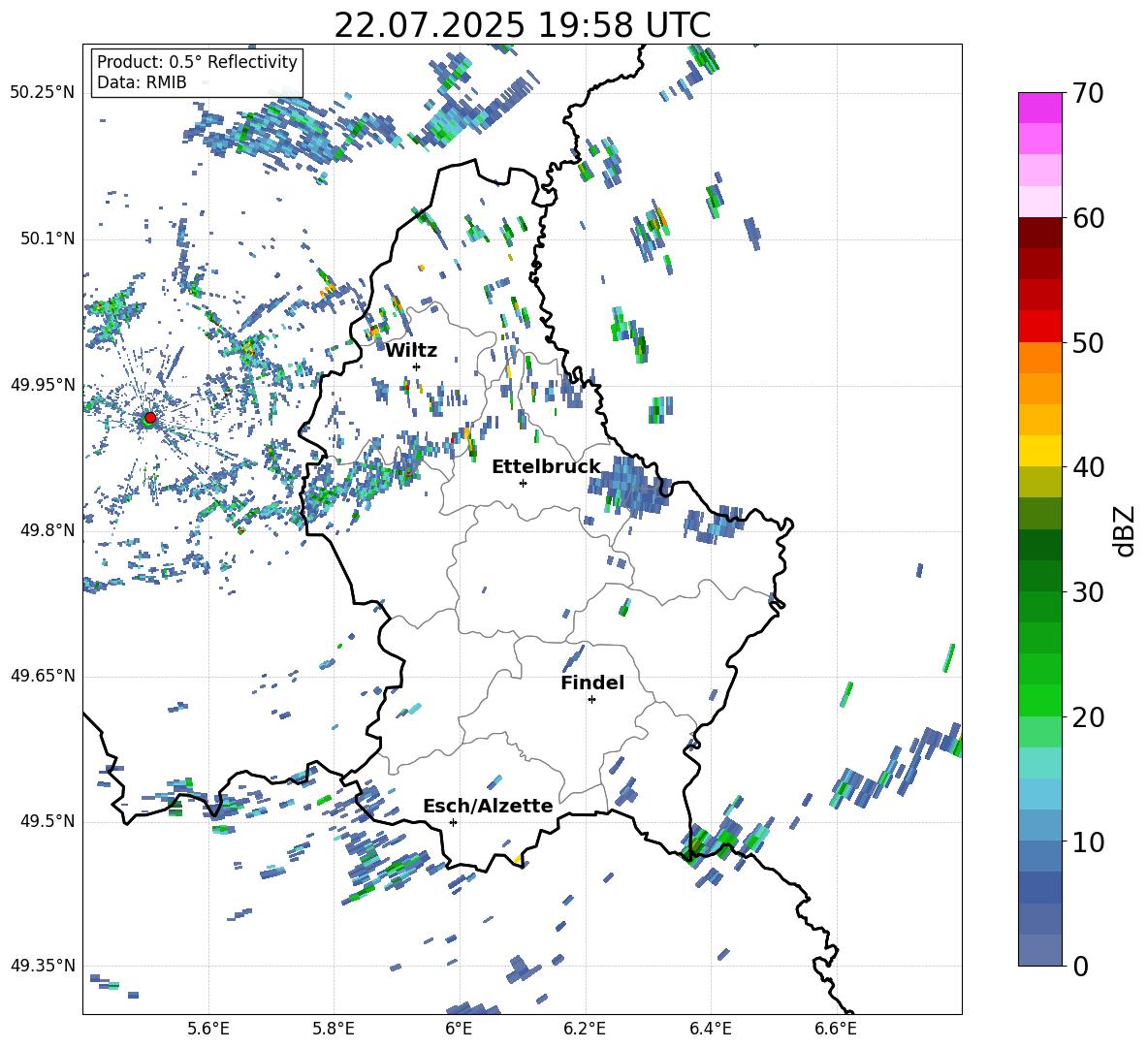Click the large radar echo east of Ettelbruck

coord(629,485)
